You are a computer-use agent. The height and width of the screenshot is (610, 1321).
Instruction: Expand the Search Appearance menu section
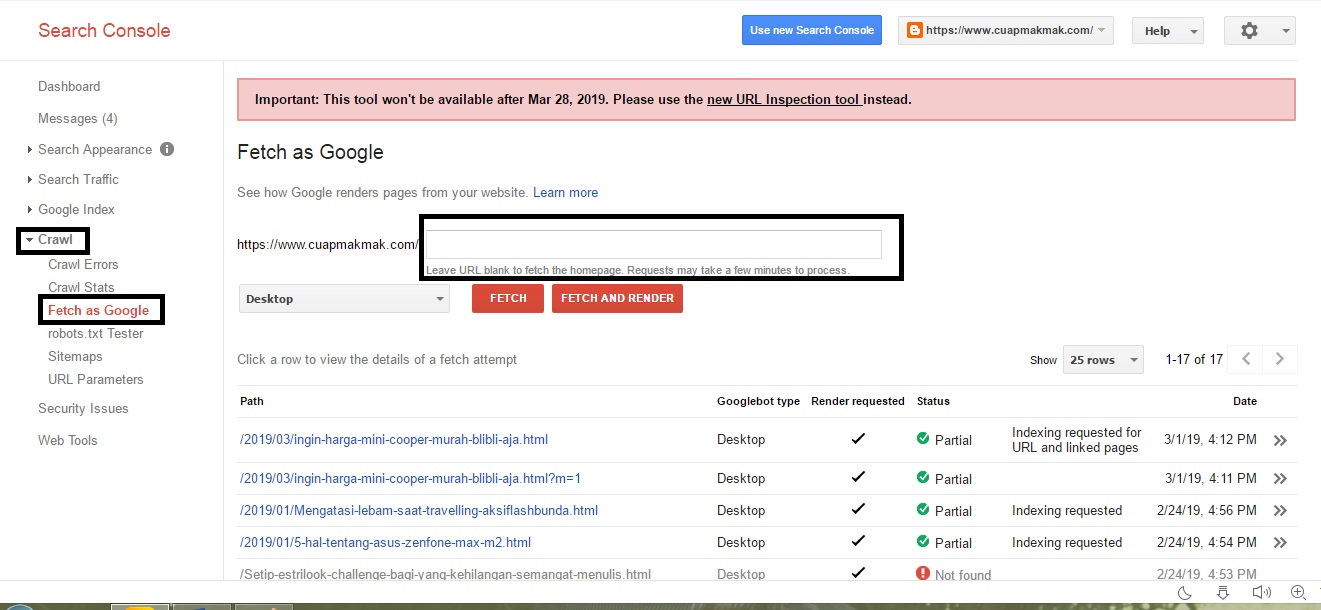coord(30,150)
